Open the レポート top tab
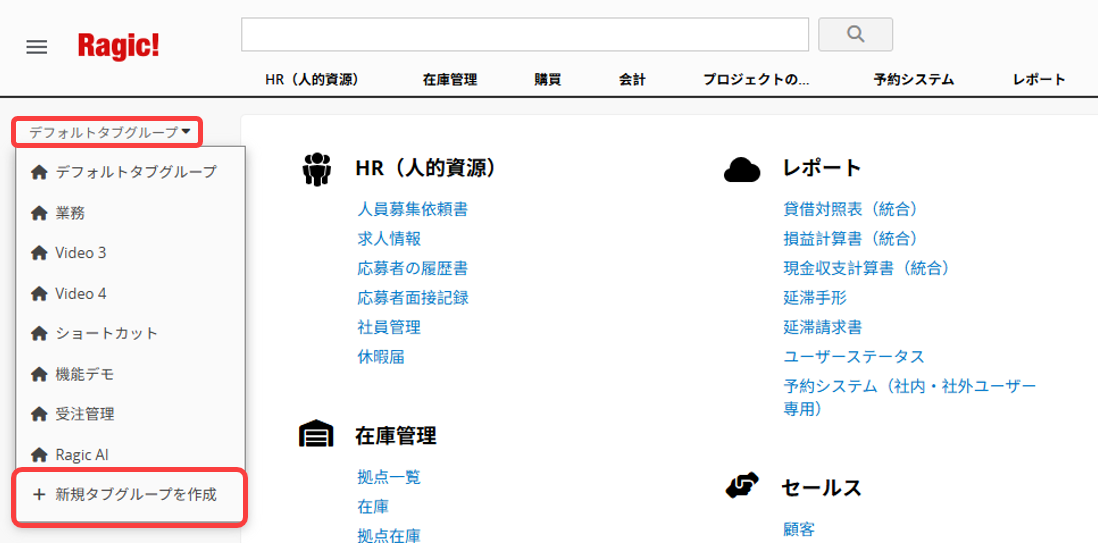Screen dimensions: 1098x549 click(1039, 80)
